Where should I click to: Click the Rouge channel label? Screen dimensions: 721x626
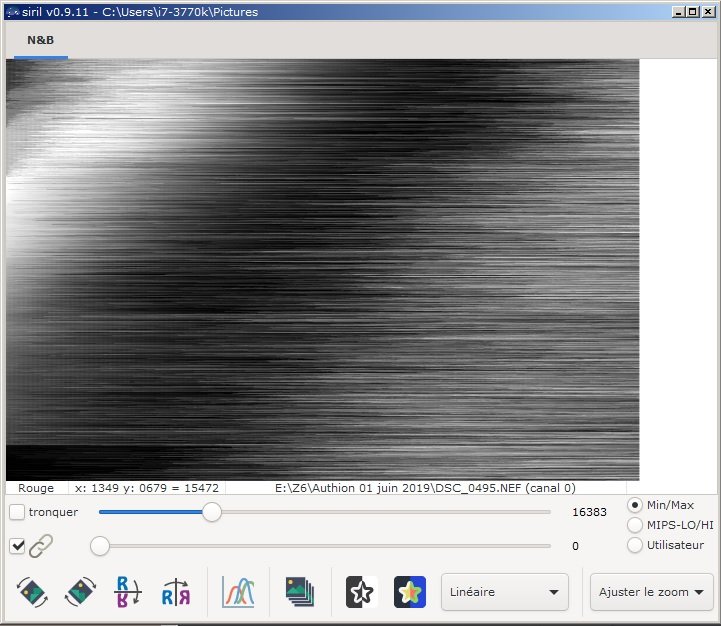[x=36, y=488]
